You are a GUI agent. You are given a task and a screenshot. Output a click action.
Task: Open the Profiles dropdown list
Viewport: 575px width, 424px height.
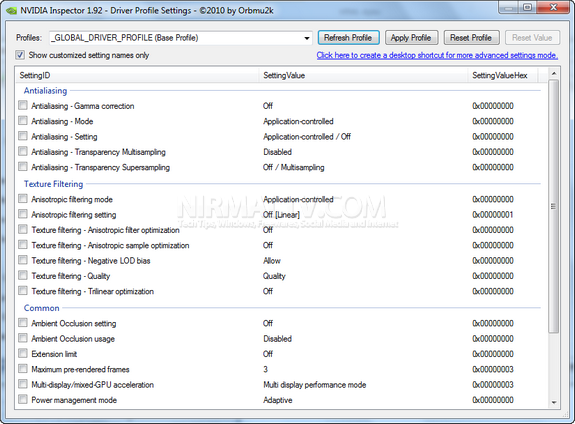pyautogui.click(x=307, y=38)
